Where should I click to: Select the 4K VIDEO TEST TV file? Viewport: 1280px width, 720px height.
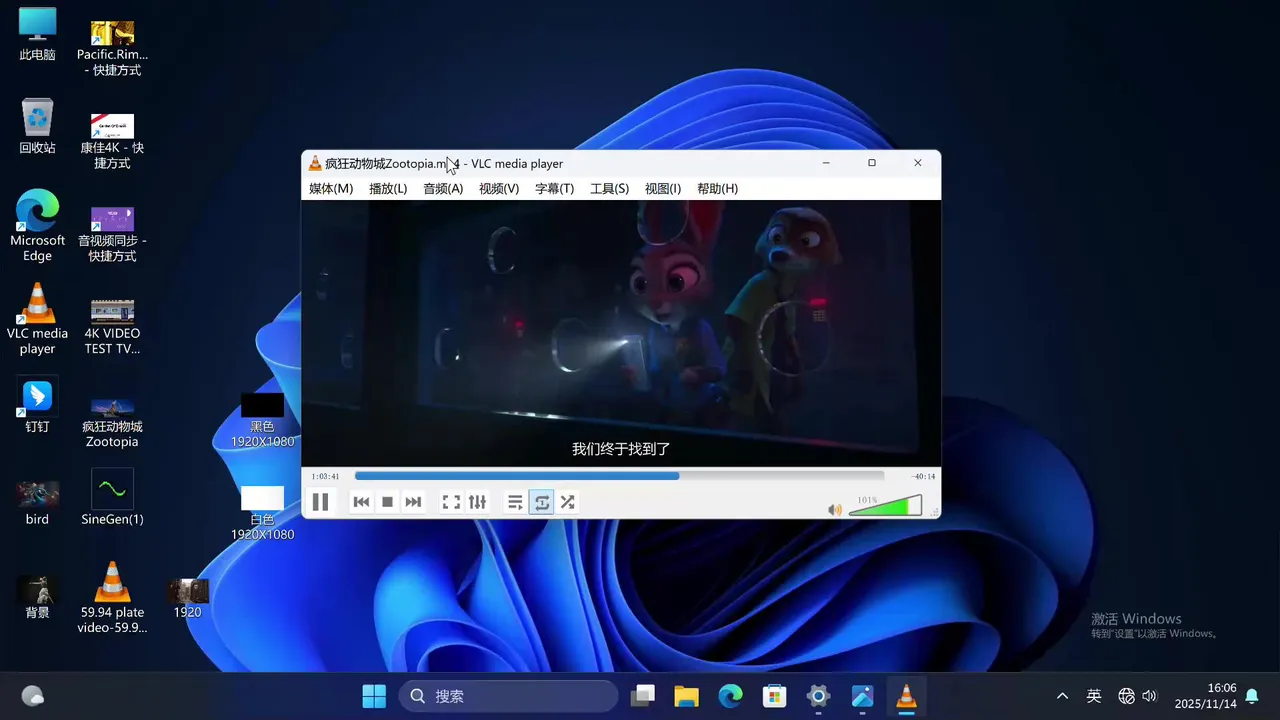tap(112, 326)
